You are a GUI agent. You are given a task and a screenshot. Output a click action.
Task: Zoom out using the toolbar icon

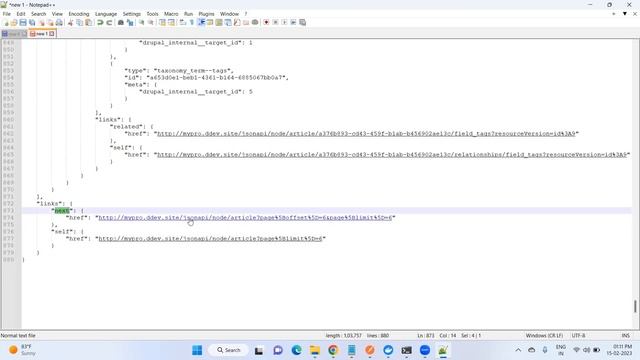tap(151, 22)
